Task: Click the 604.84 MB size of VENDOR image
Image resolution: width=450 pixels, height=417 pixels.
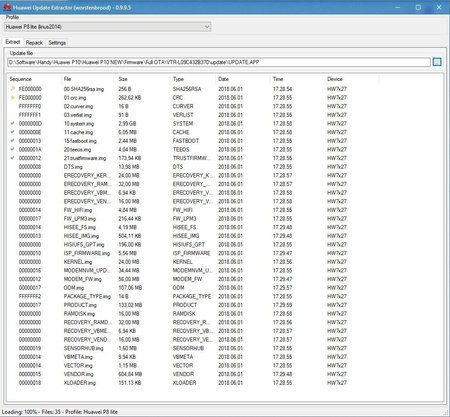Action: (130, 375)
